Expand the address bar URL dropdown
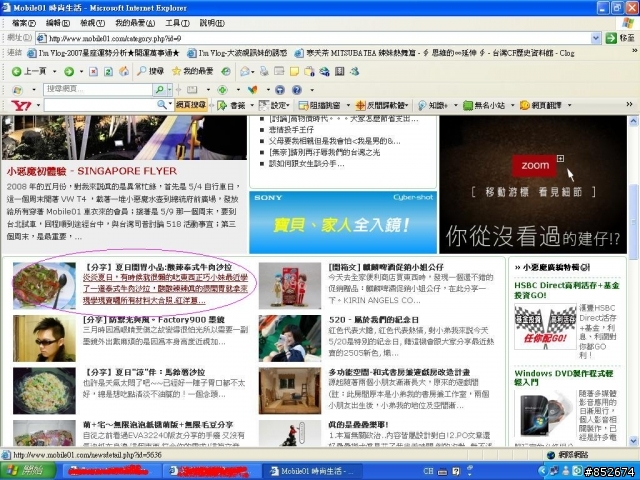 pyautogui.click(x=596, y=38)
